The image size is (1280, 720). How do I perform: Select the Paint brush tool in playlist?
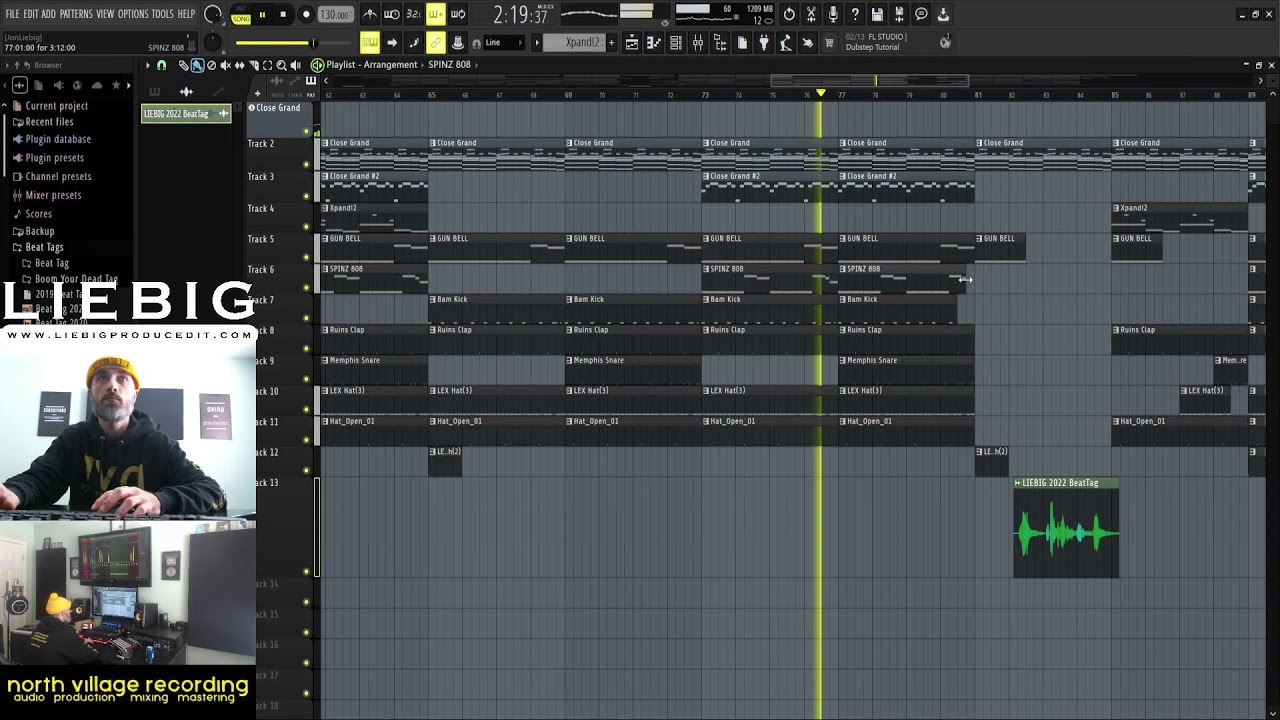click(x=197, y=65)
